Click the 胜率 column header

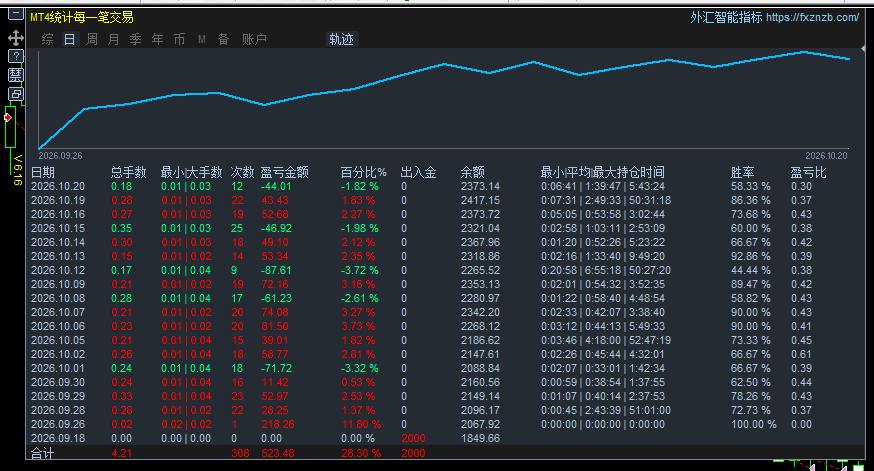(x=742, y=172)
